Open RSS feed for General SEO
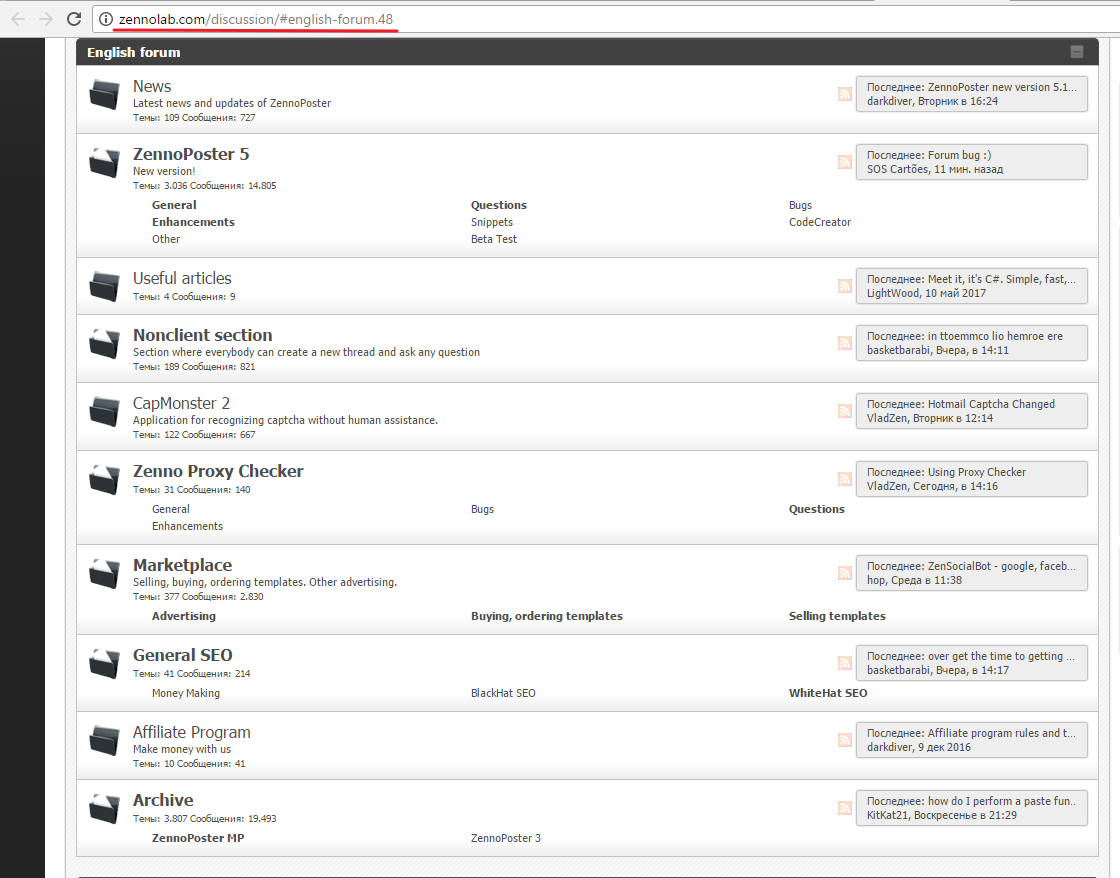 tap(844, 663)
